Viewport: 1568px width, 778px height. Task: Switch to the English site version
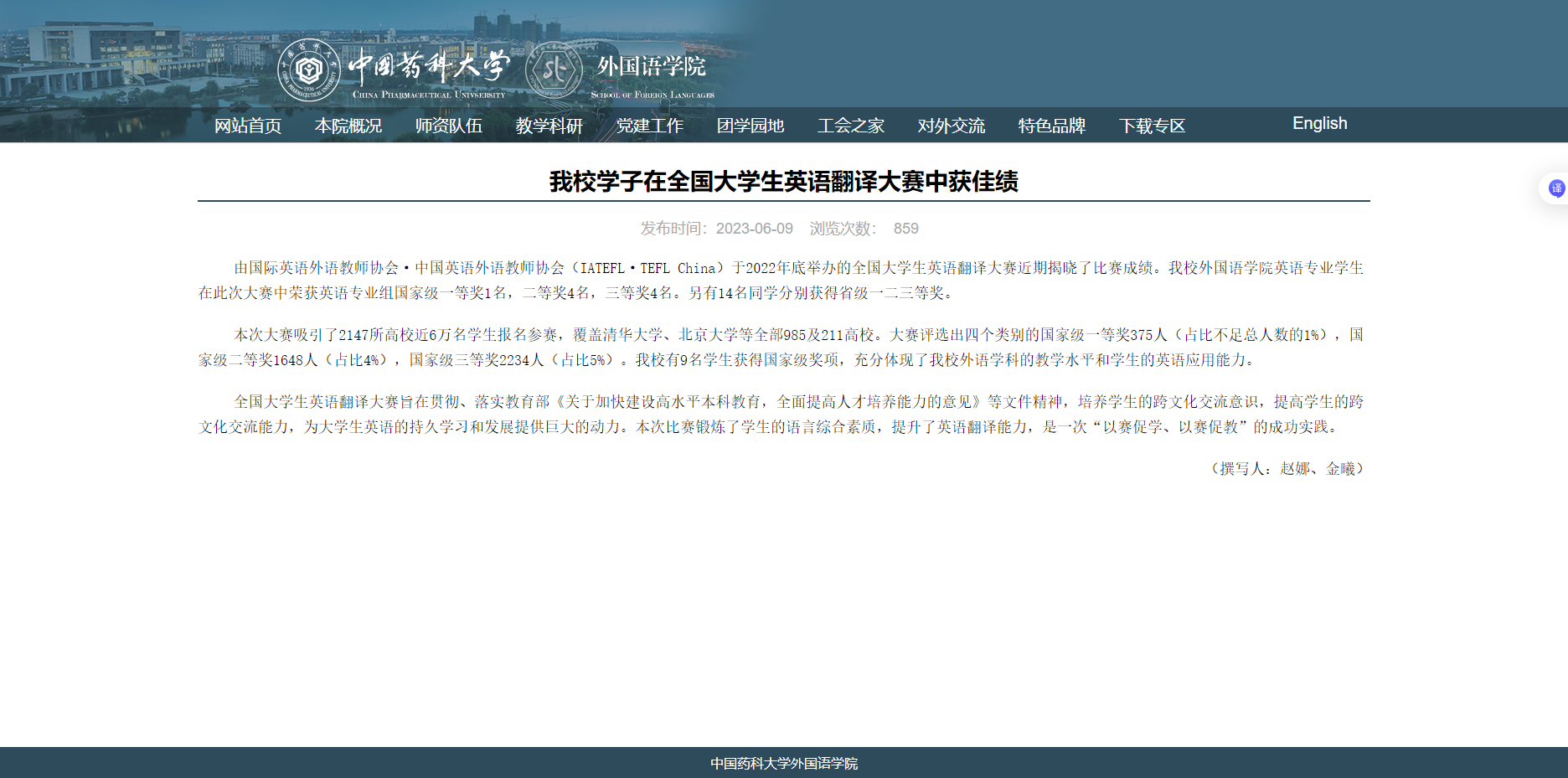(x=1319, y=123)
